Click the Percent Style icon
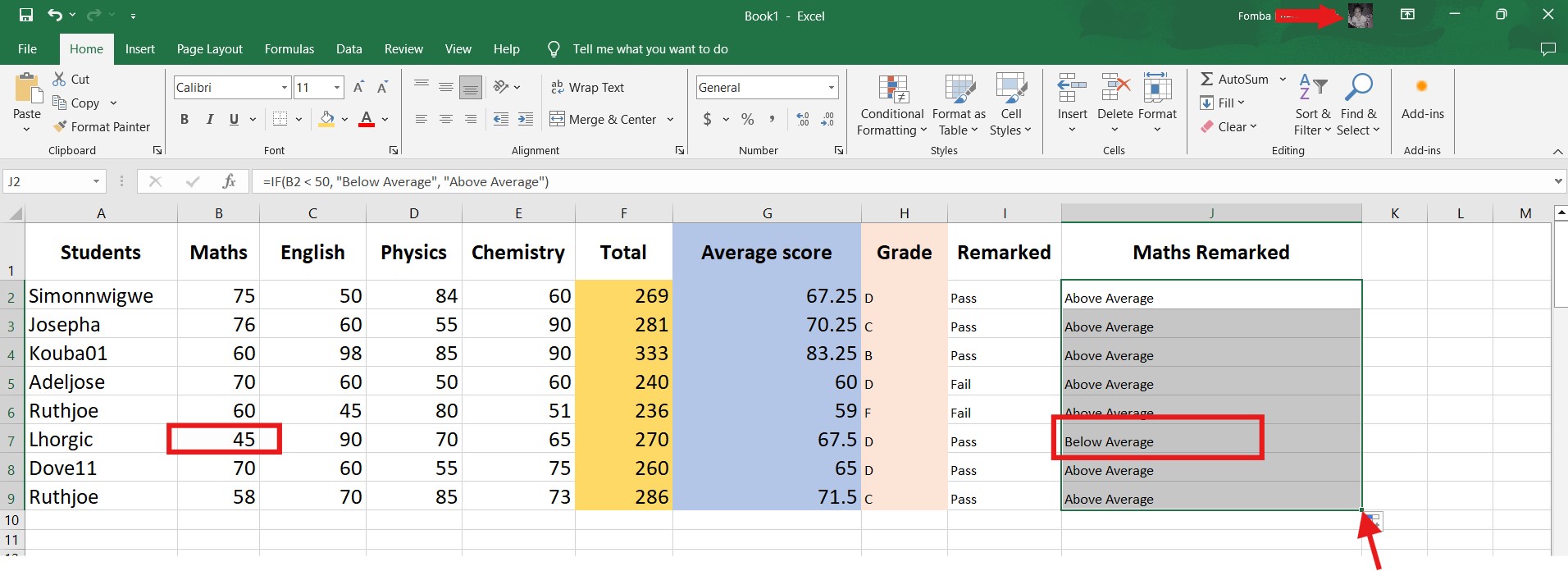The height and width of the screenshot is (571, 1568). click(747, 120)
